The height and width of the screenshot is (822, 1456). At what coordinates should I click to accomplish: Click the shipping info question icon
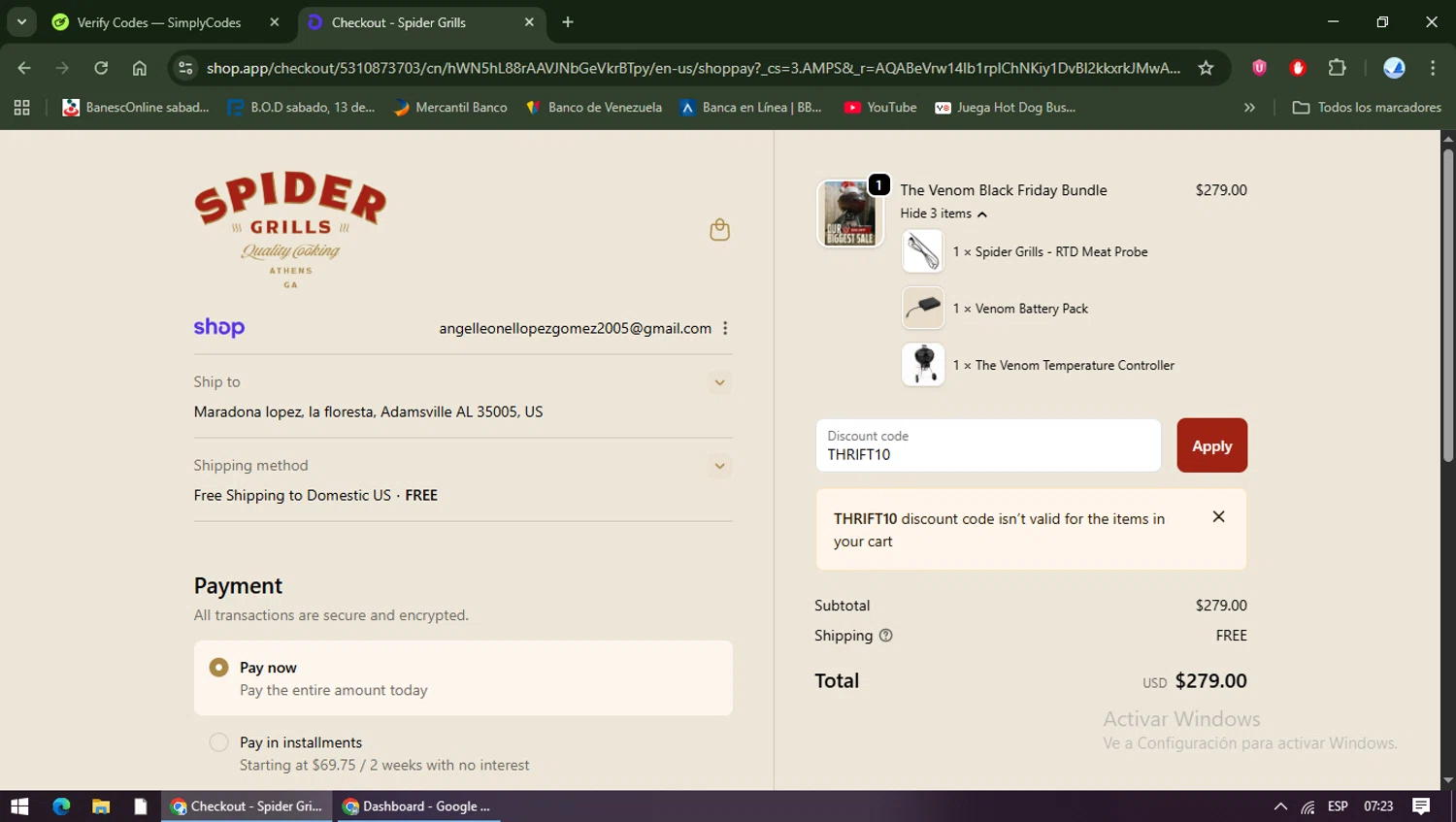click(885, 636)
